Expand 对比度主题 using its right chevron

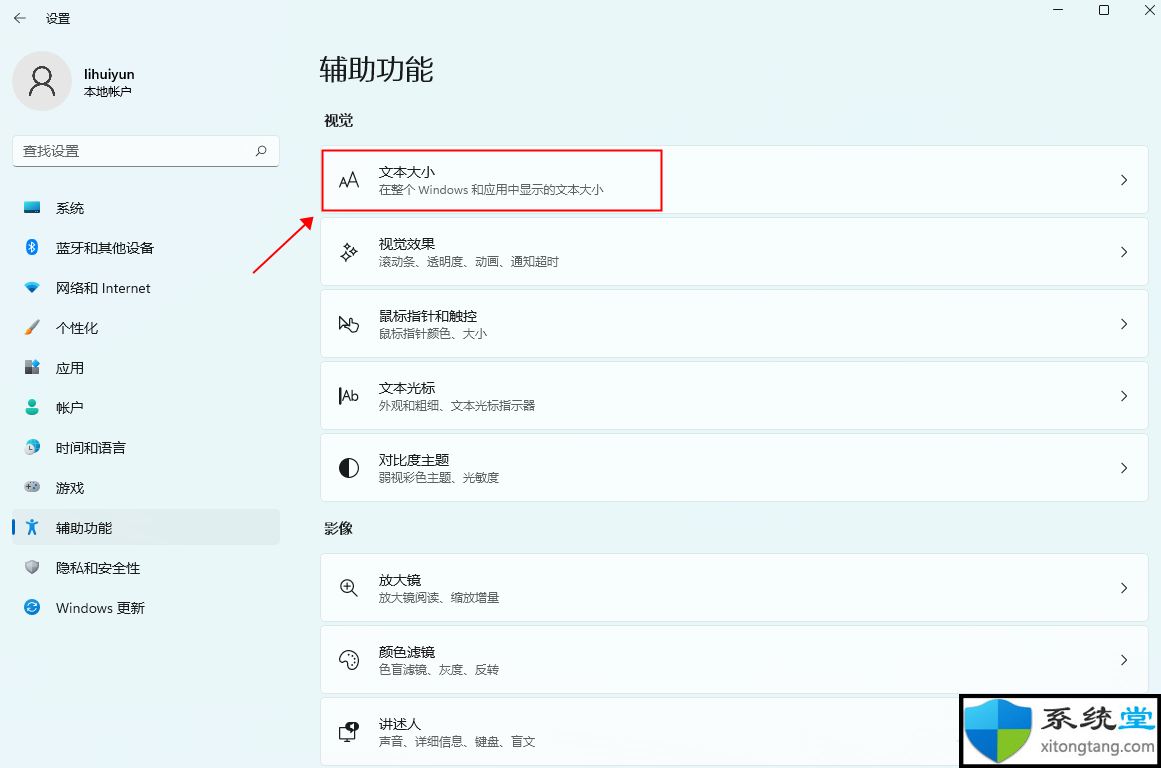tap(1124, 467)
